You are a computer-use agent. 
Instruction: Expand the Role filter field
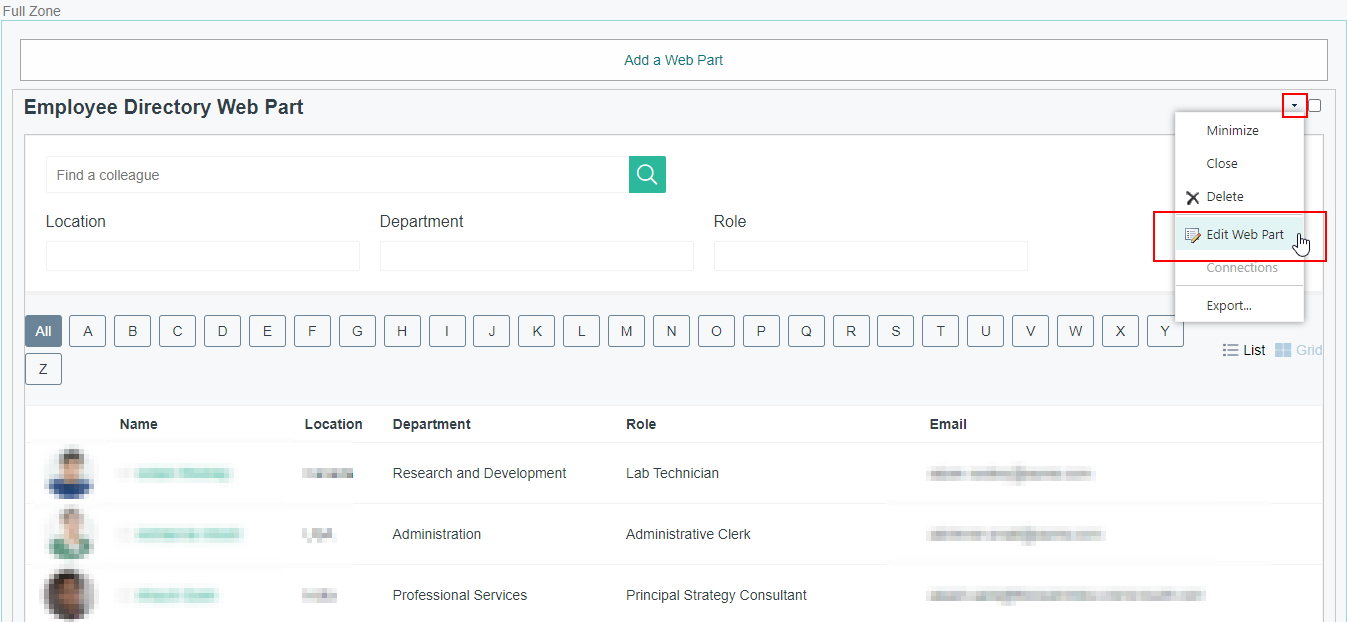tap(870, 256)
